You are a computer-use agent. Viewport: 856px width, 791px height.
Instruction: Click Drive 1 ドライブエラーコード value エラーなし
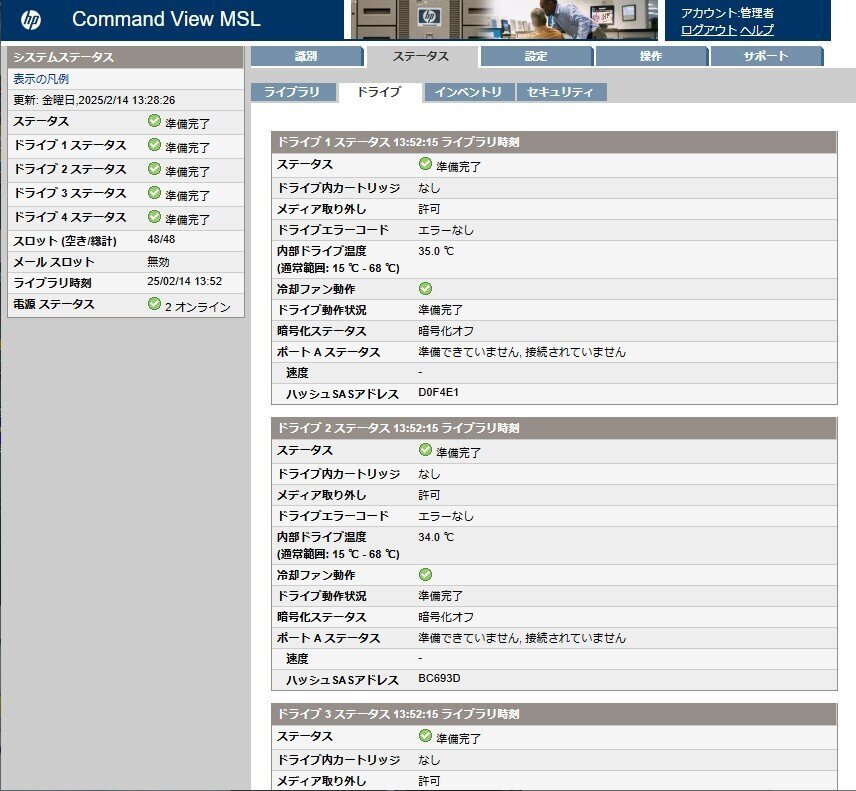click(446, 230)
